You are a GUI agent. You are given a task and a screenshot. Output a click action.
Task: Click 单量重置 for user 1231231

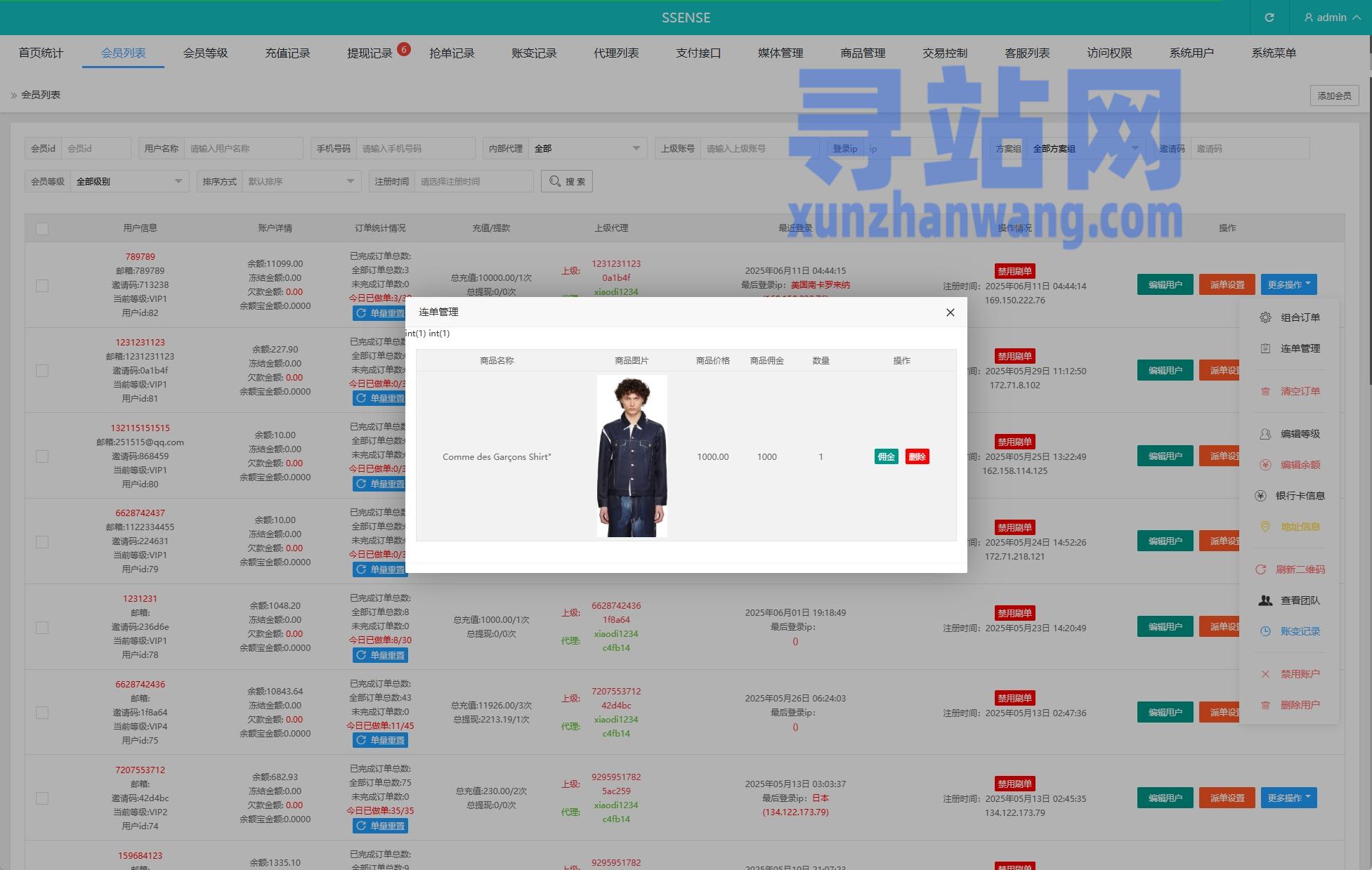coord(380,655)
